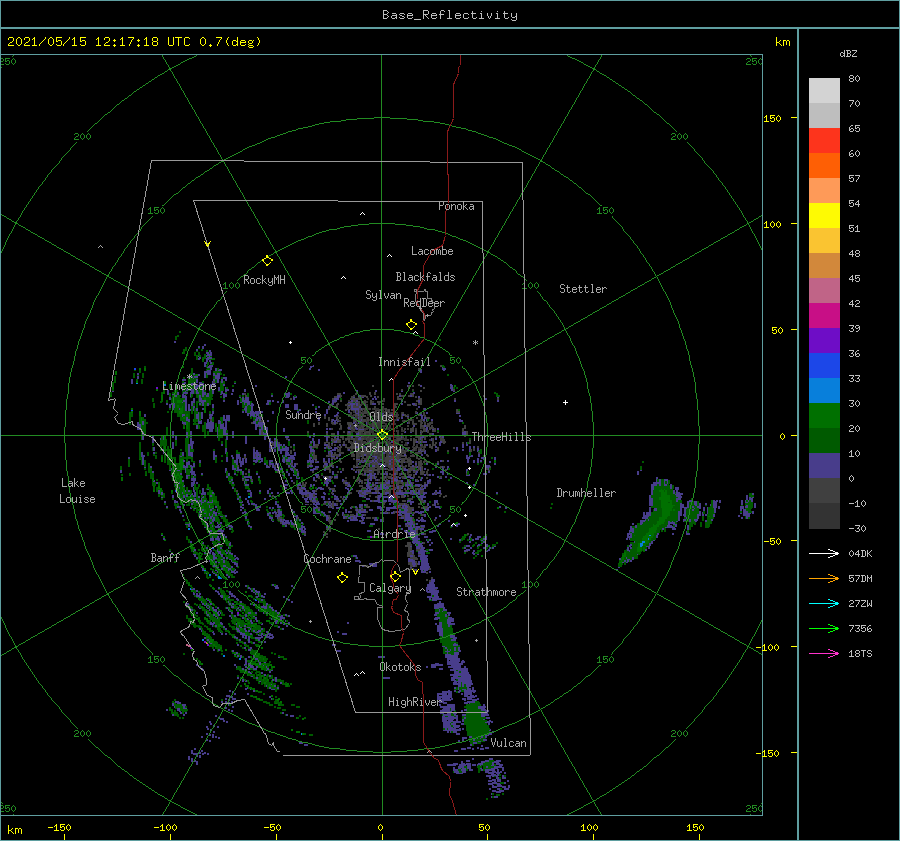Click the Cochrane label

click(x=327, y=559)
